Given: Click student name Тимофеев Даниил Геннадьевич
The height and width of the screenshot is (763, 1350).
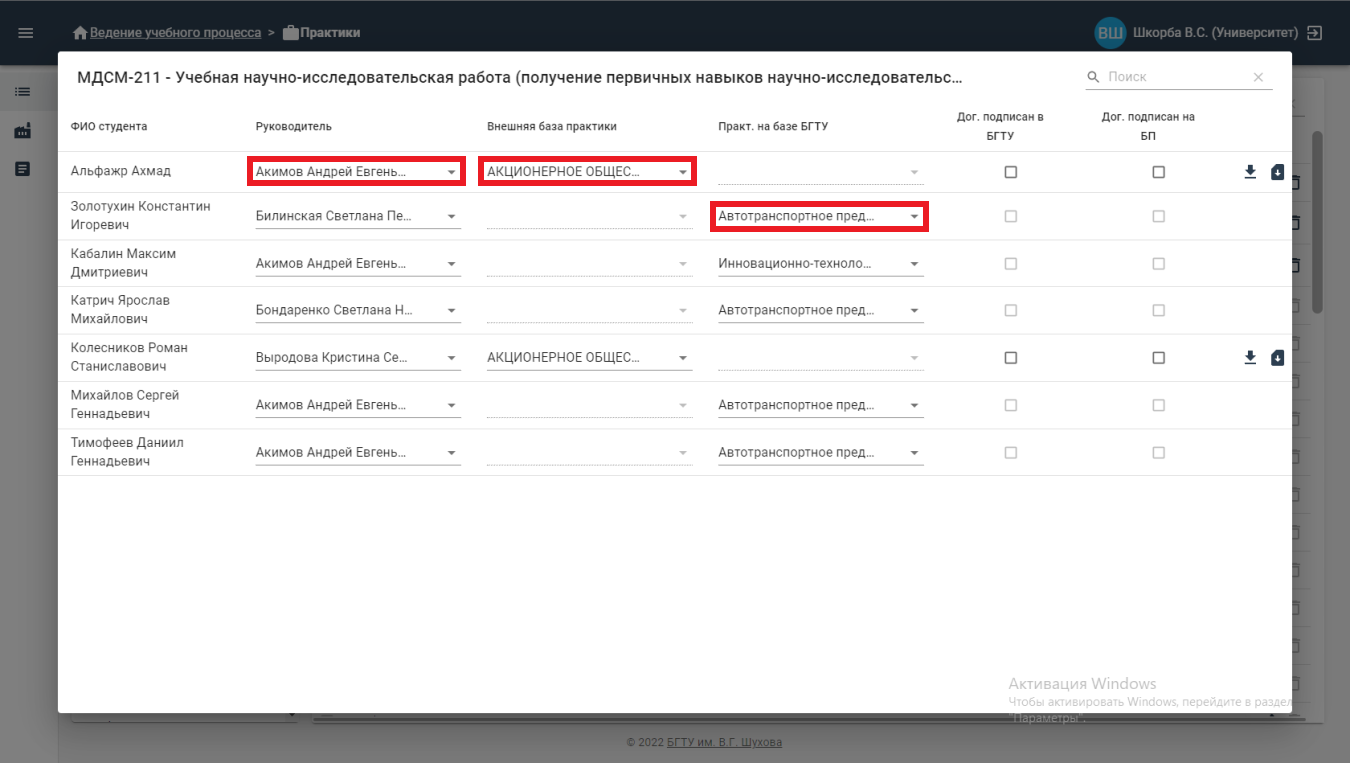Looking at the screenshot, I should (127, 452).
